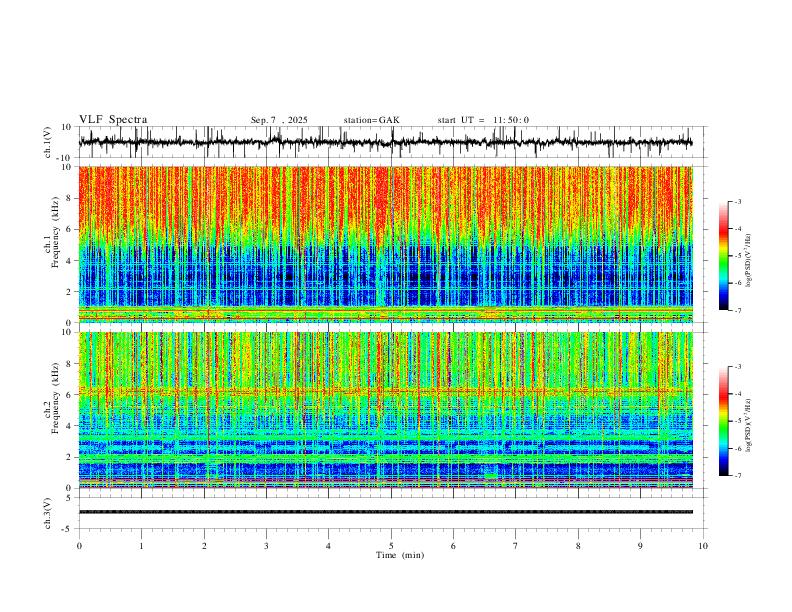Screen dimensions: 792x612
Task: Click the "8" kHz tick of ch.2 spectrogram
Action: click(x=70, y=364)
